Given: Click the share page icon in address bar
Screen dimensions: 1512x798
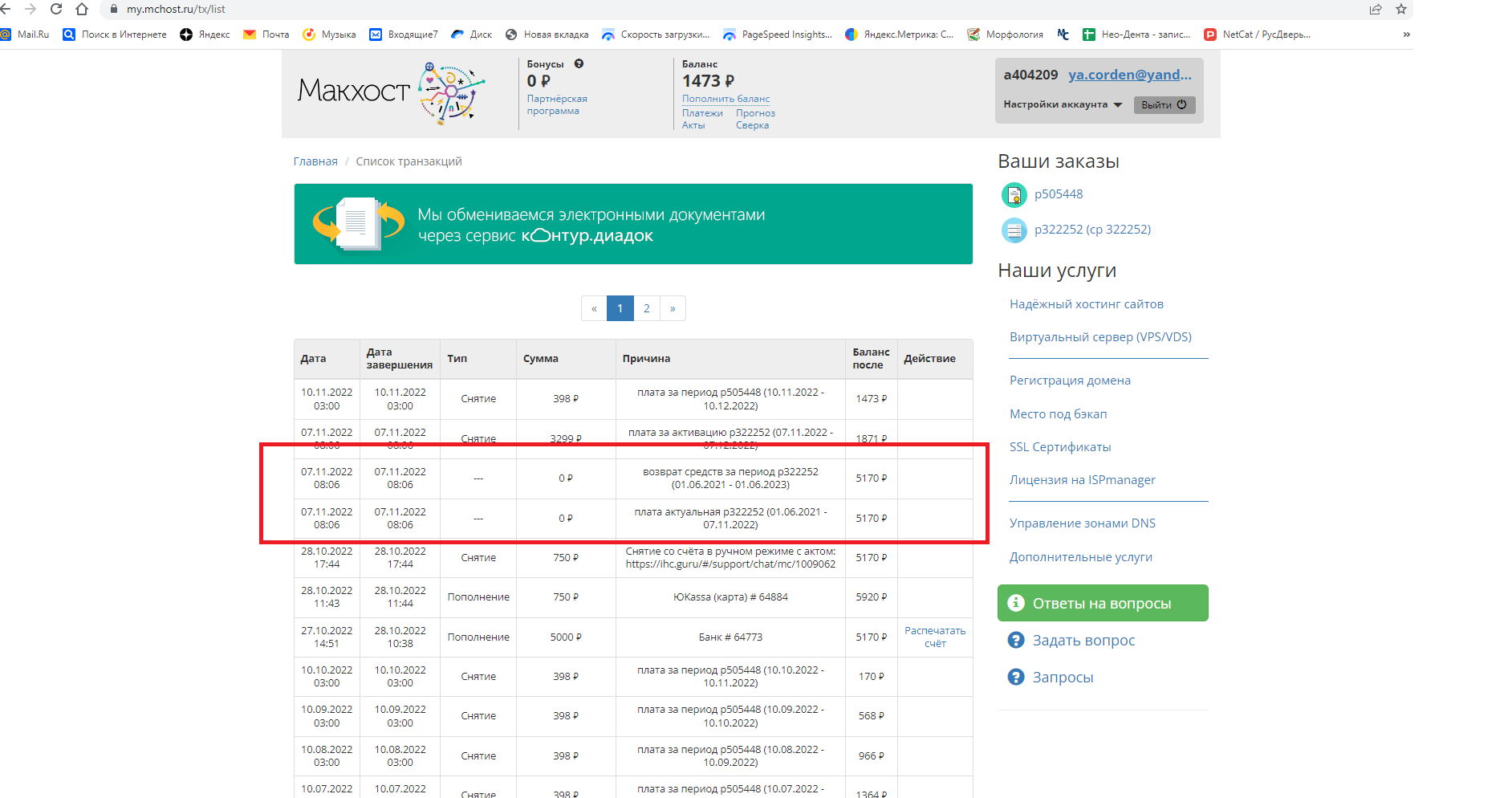Looking at the screenshot, I should [1376, 9].
